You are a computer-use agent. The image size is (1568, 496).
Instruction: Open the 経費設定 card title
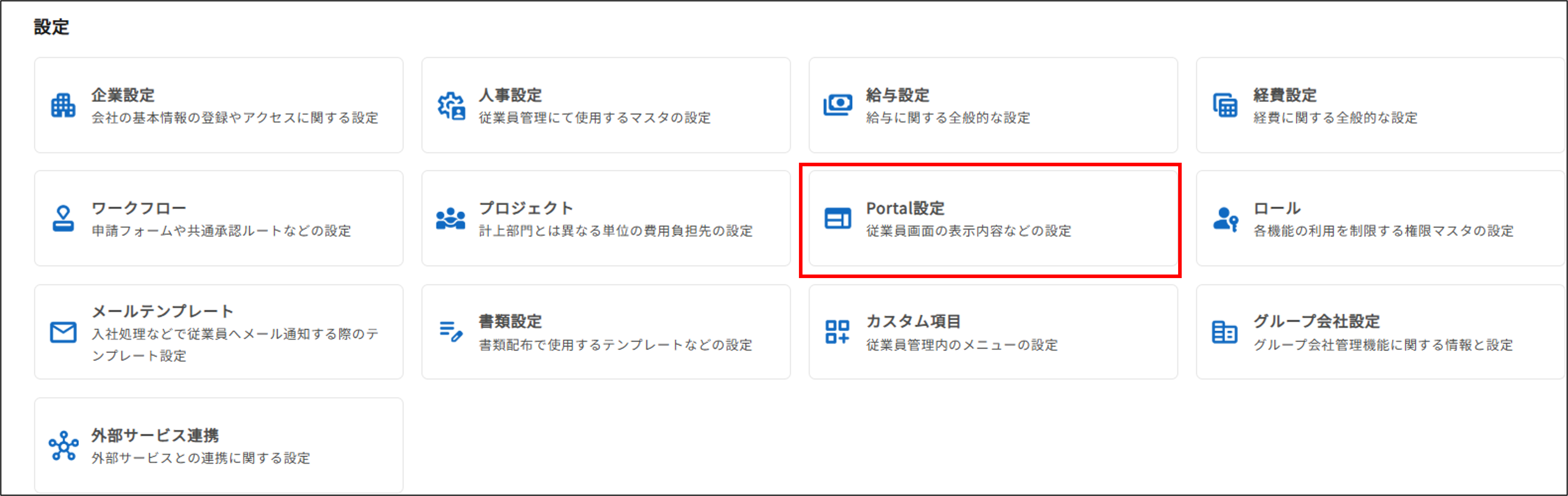point(1285,95)
